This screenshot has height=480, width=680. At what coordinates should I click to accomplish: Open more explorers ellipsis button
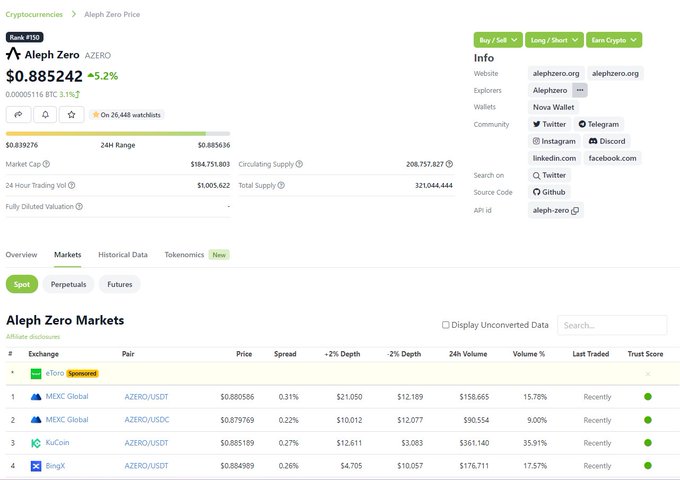tap(580, 90)
